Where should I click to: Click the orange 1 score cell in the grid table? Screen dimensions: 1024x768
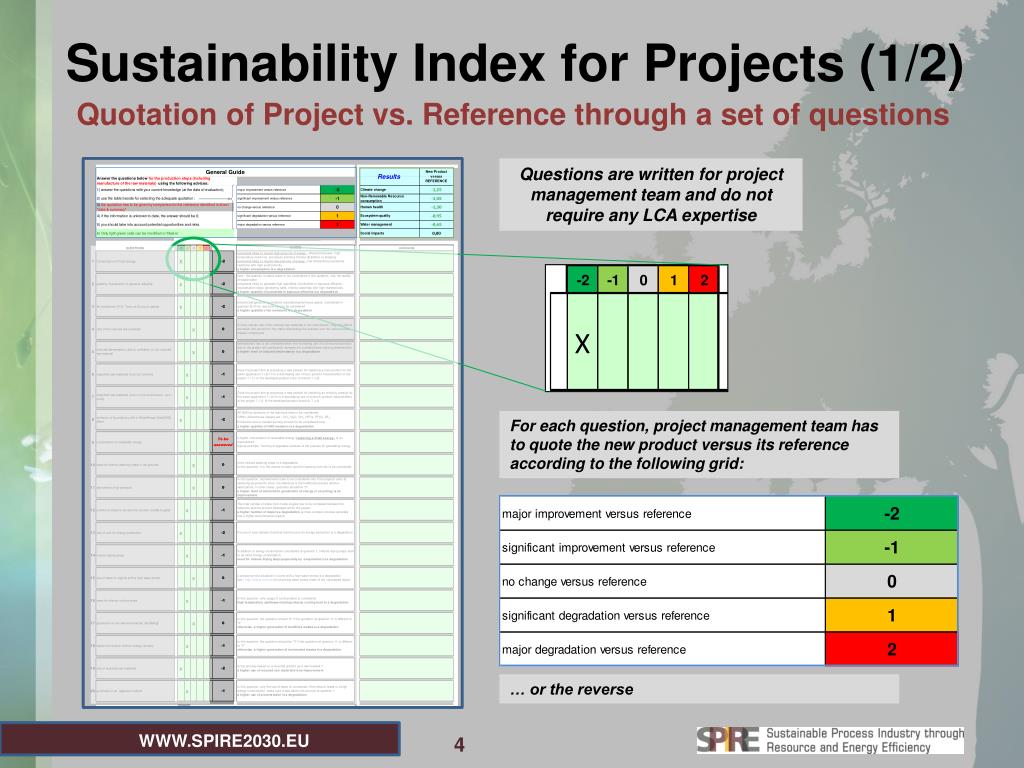(891, 615)
